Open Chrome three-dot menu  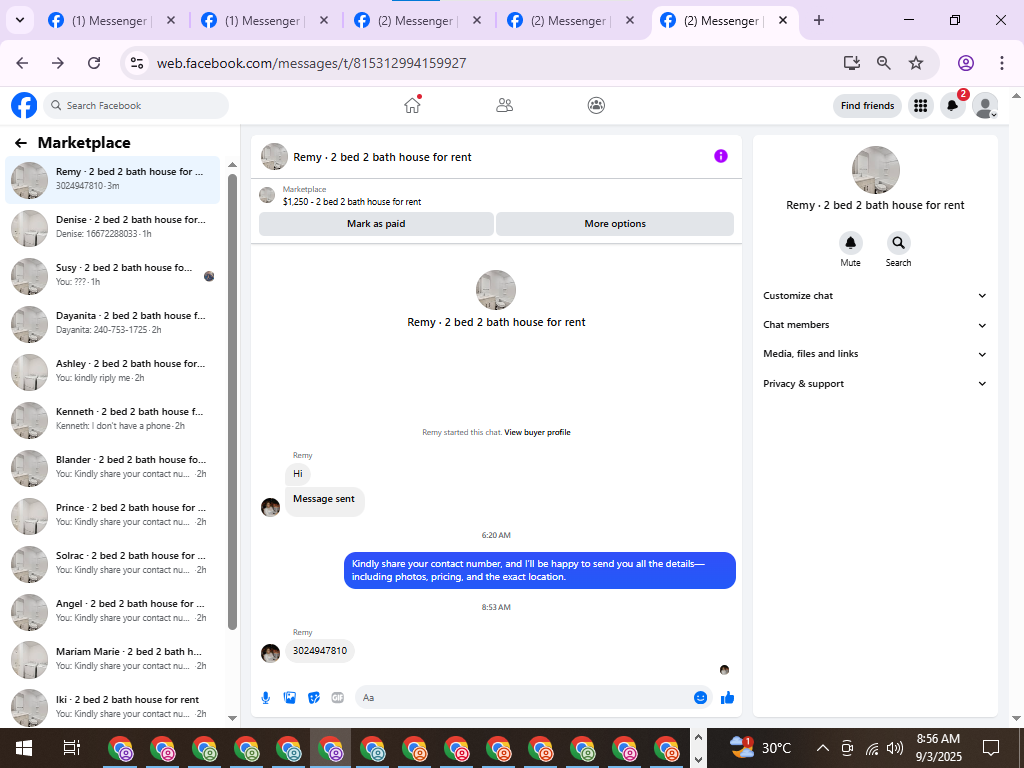coord(1002,63)
